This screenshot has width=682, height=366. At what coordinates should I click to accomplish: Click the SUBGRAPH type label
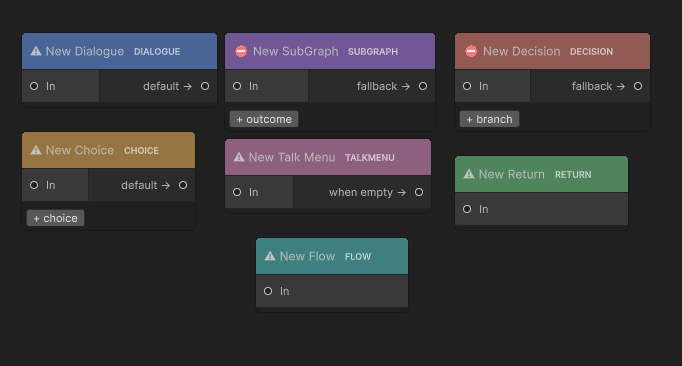(x=373, y=52)
